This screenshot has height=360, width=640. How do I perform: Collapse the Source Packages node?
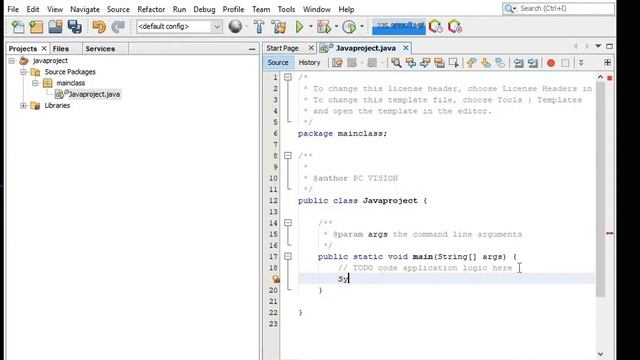coord(24,72)
